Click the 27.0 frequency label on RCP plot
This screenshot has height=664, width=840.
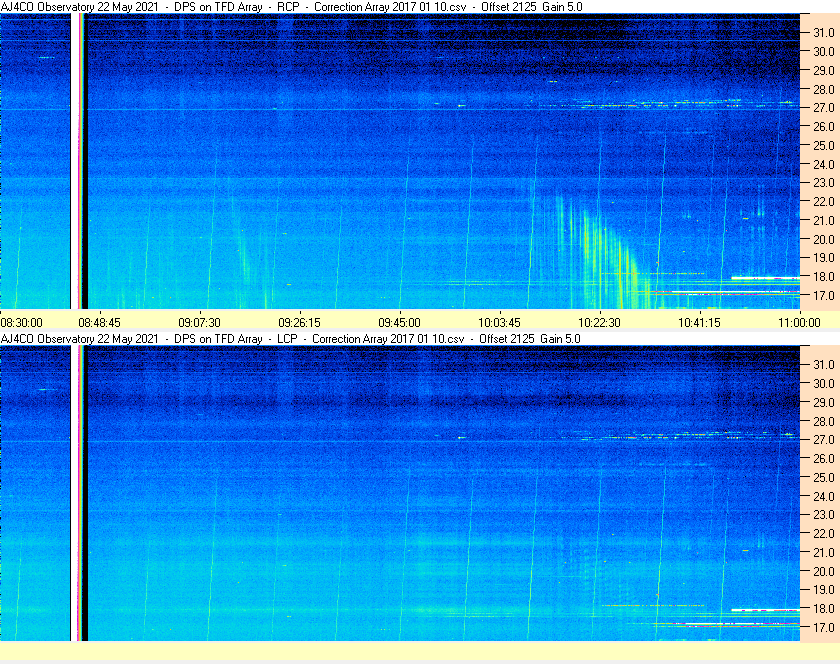824,108
